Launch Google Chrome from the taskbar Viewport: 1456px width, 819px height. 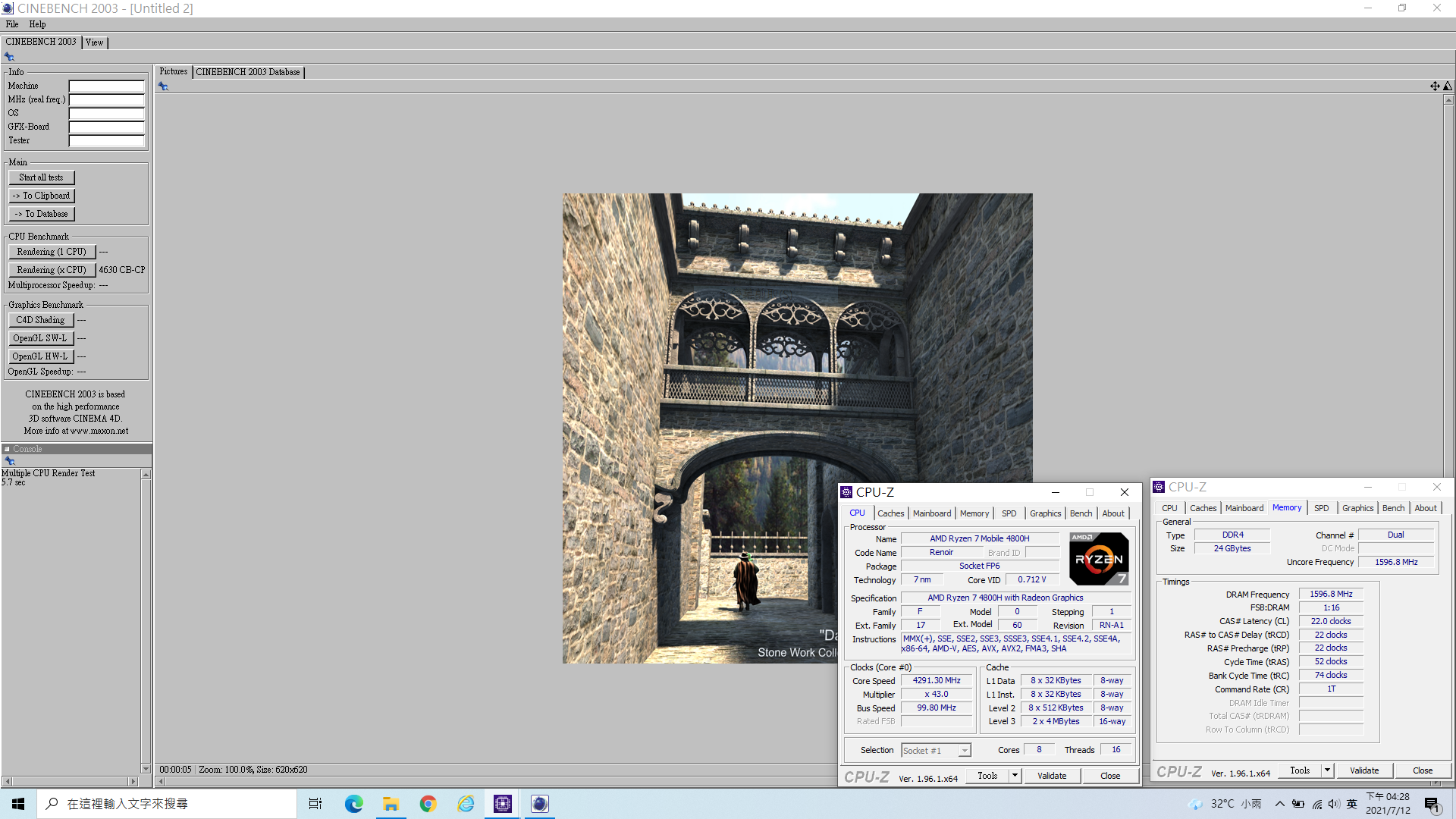coord(428,804)
